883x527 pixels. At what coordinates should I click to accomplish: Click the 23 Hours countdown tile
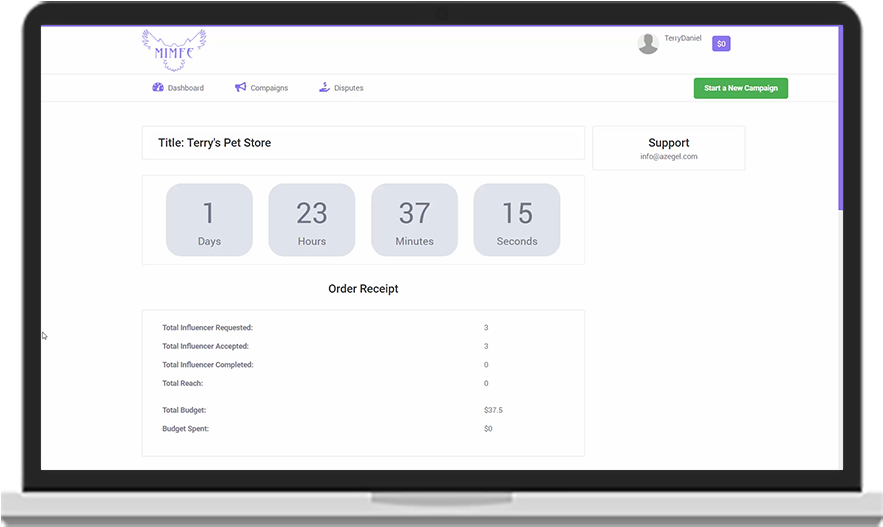[x=311, y=220]
